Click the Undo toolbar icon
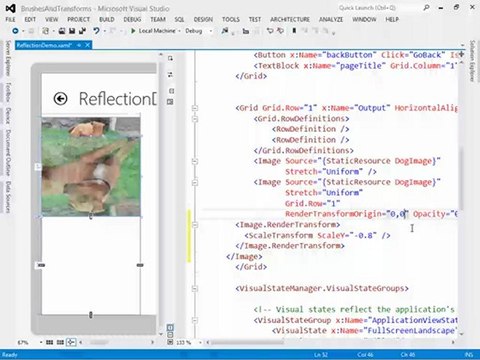The height and width of the screenshot is (360, 480). (96, 31)
